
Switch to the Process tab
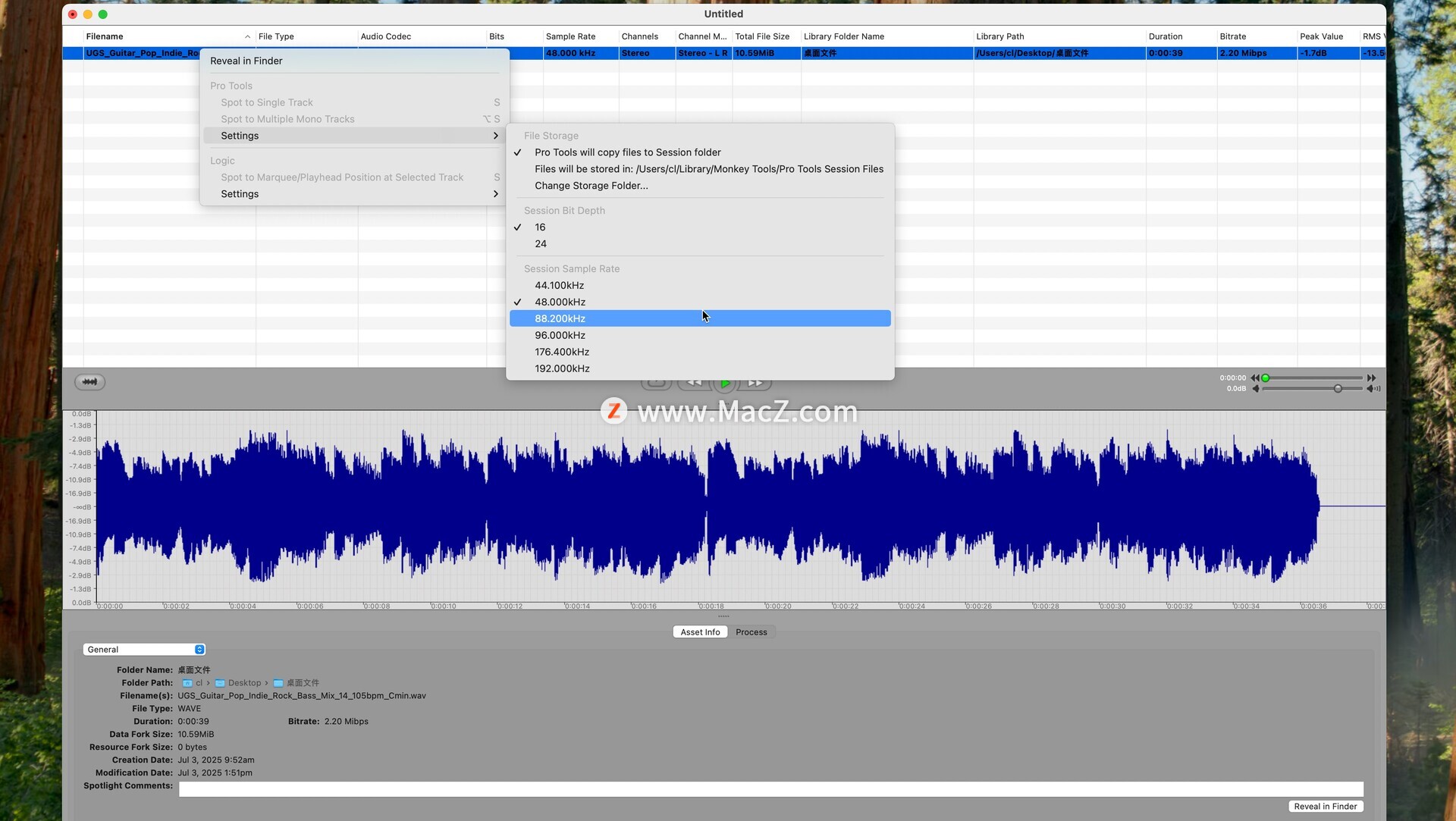(751, 632)
